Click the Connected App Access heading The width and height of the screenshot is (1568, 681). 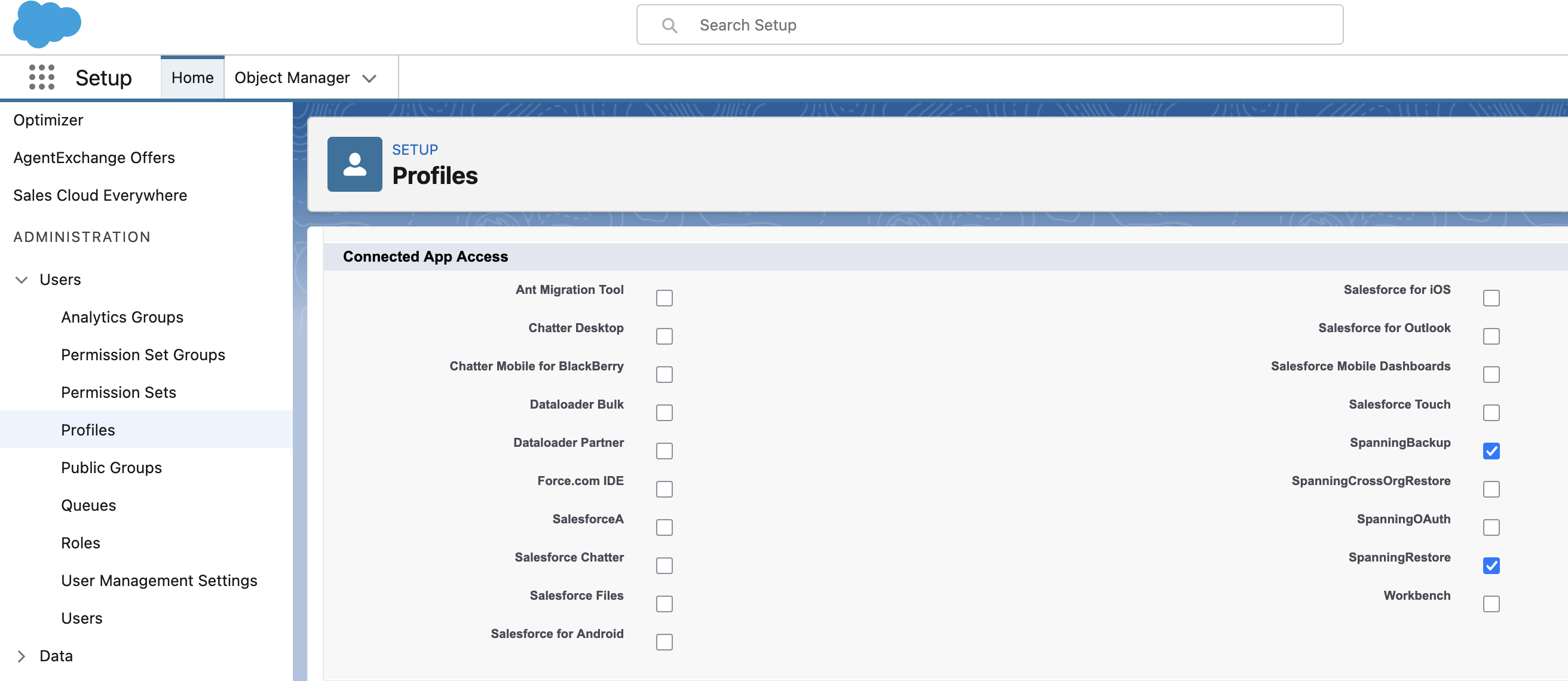(425, 257)
